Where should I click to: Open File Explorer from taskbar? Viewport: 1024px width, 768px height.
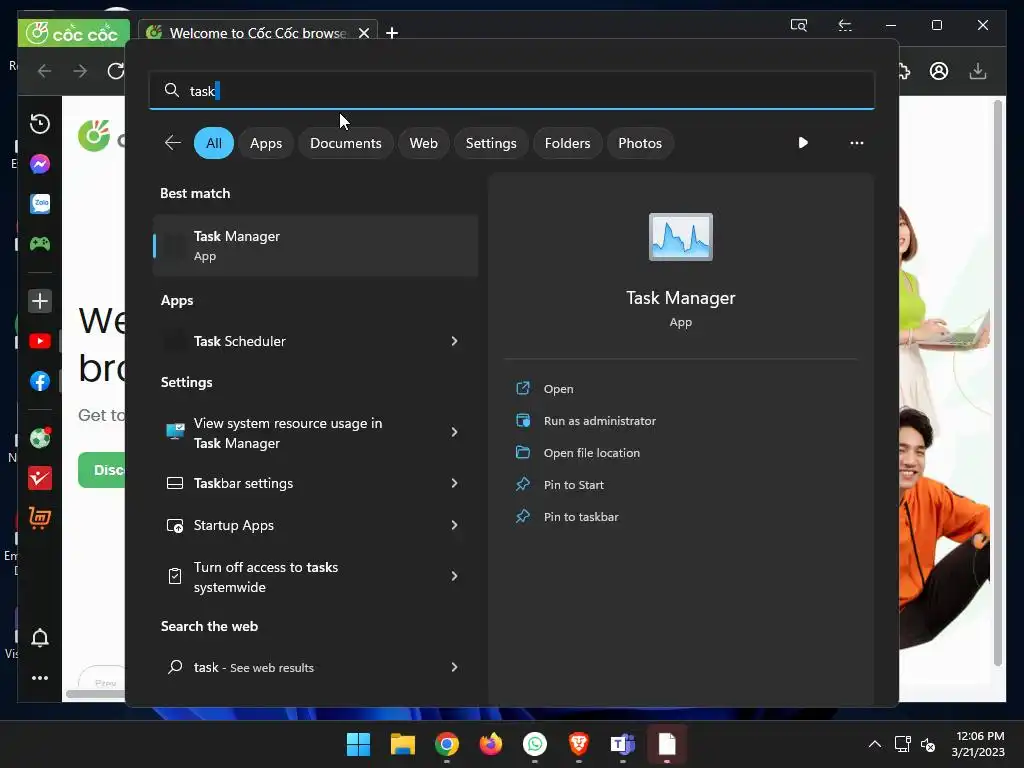(x=402, y=744)
